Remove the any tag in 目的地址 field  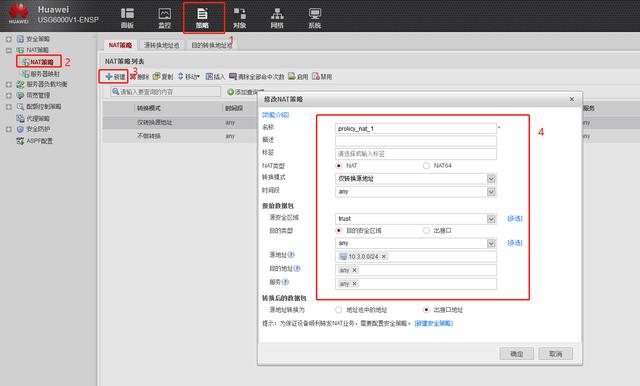[x=354, y=270]
